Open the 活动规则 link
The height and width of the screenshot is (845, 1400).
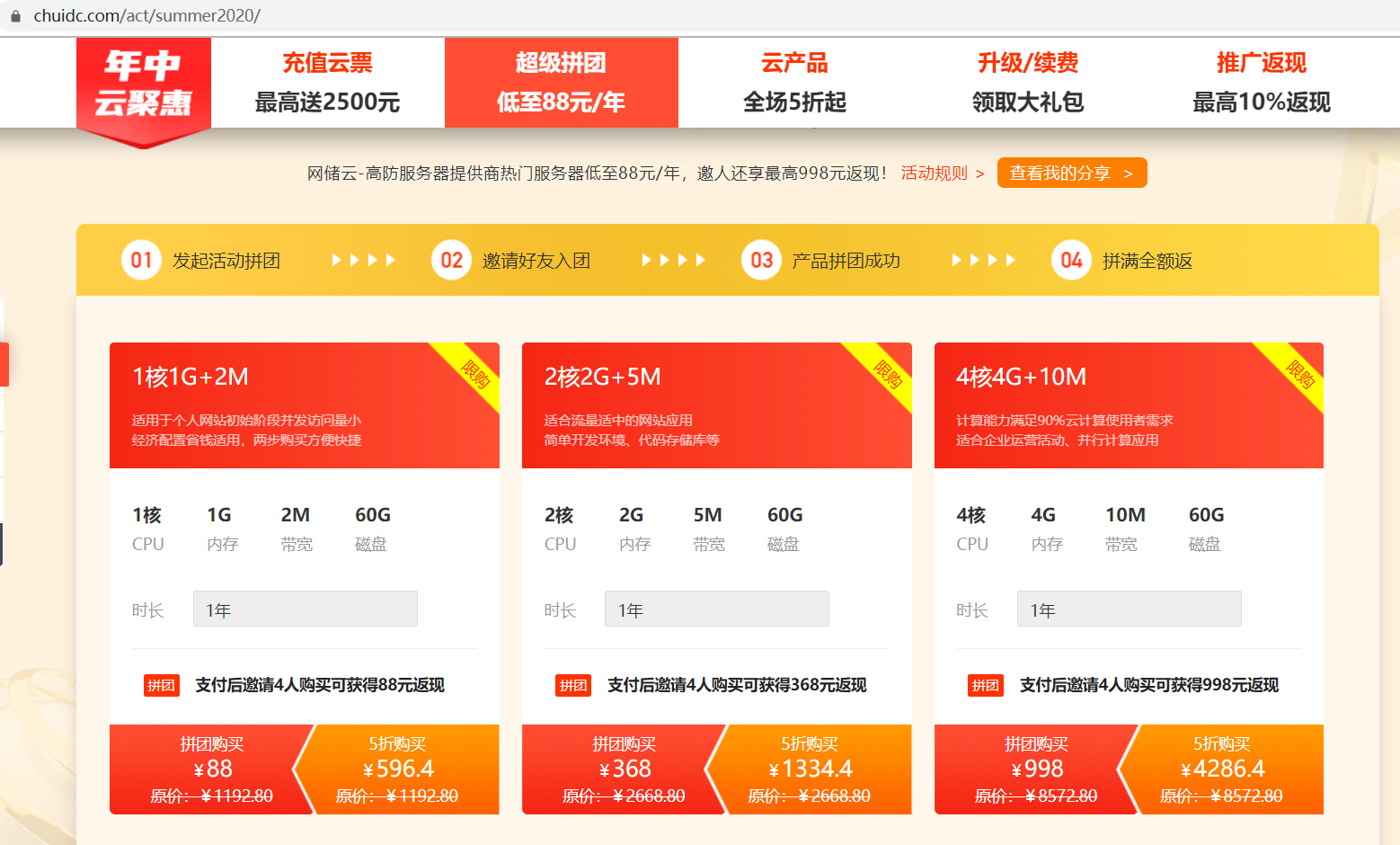coord(942,173)
